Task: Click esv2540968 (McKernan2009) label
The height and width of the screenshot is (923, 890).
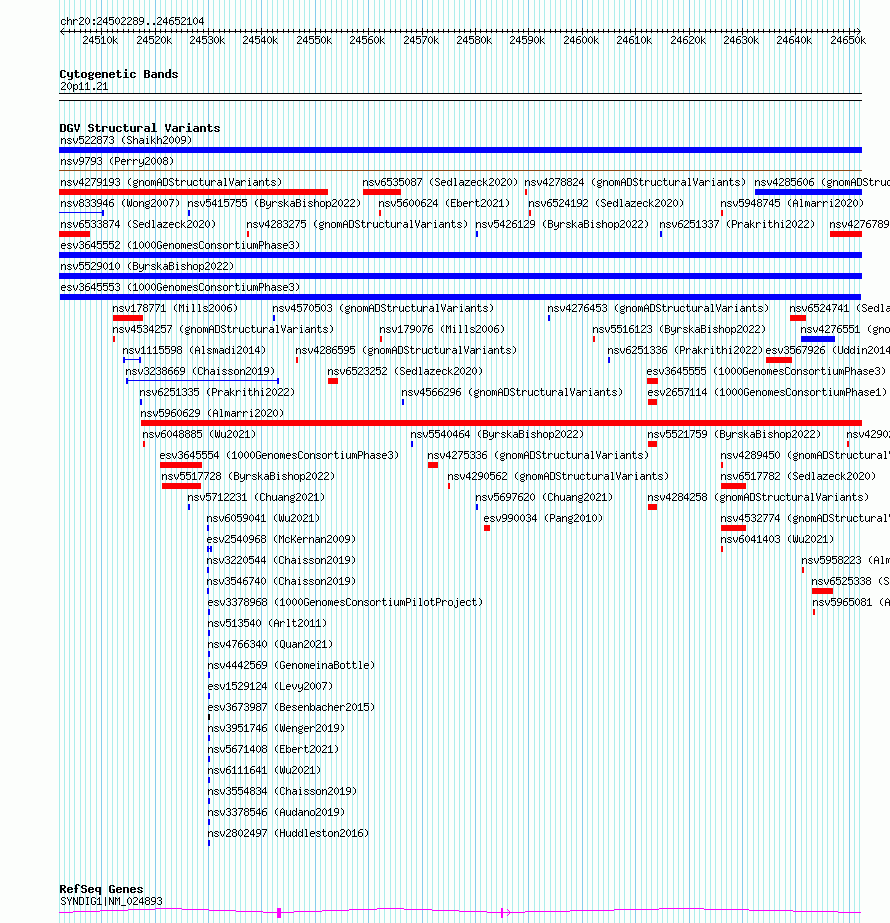Action: [x=281, y=539]
